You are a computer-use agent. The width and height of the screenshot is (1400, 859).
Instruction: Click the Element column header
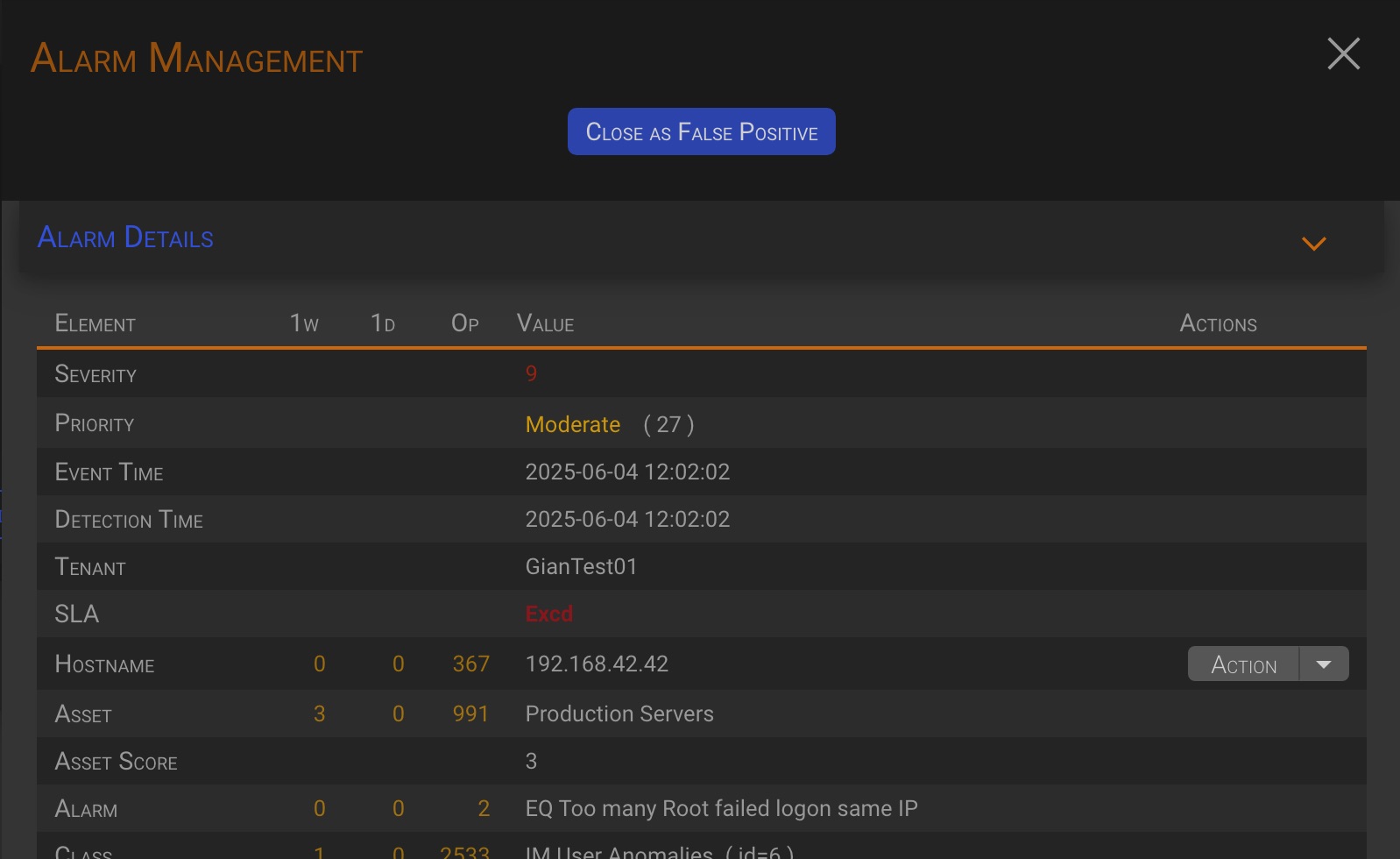click(95, 324)
